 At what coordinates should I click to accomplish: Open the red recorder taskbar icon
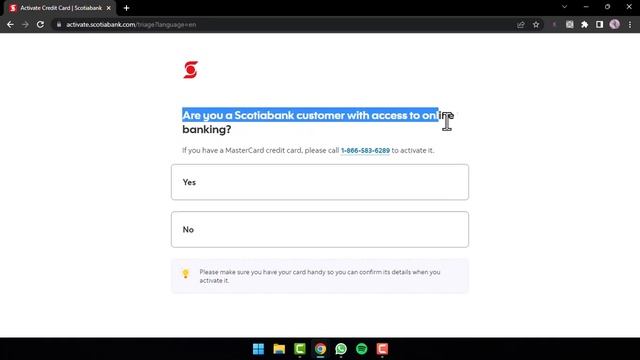382,349
